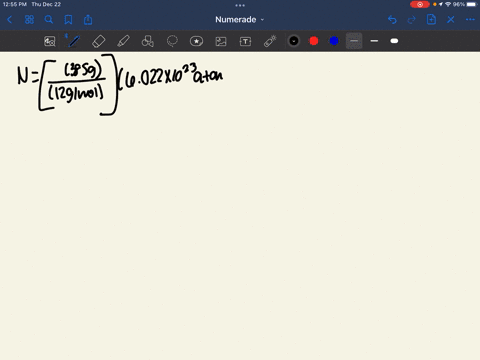Select the Eraser tool
Viewport: 480px width, 360px height.
(x=99, y=41)
